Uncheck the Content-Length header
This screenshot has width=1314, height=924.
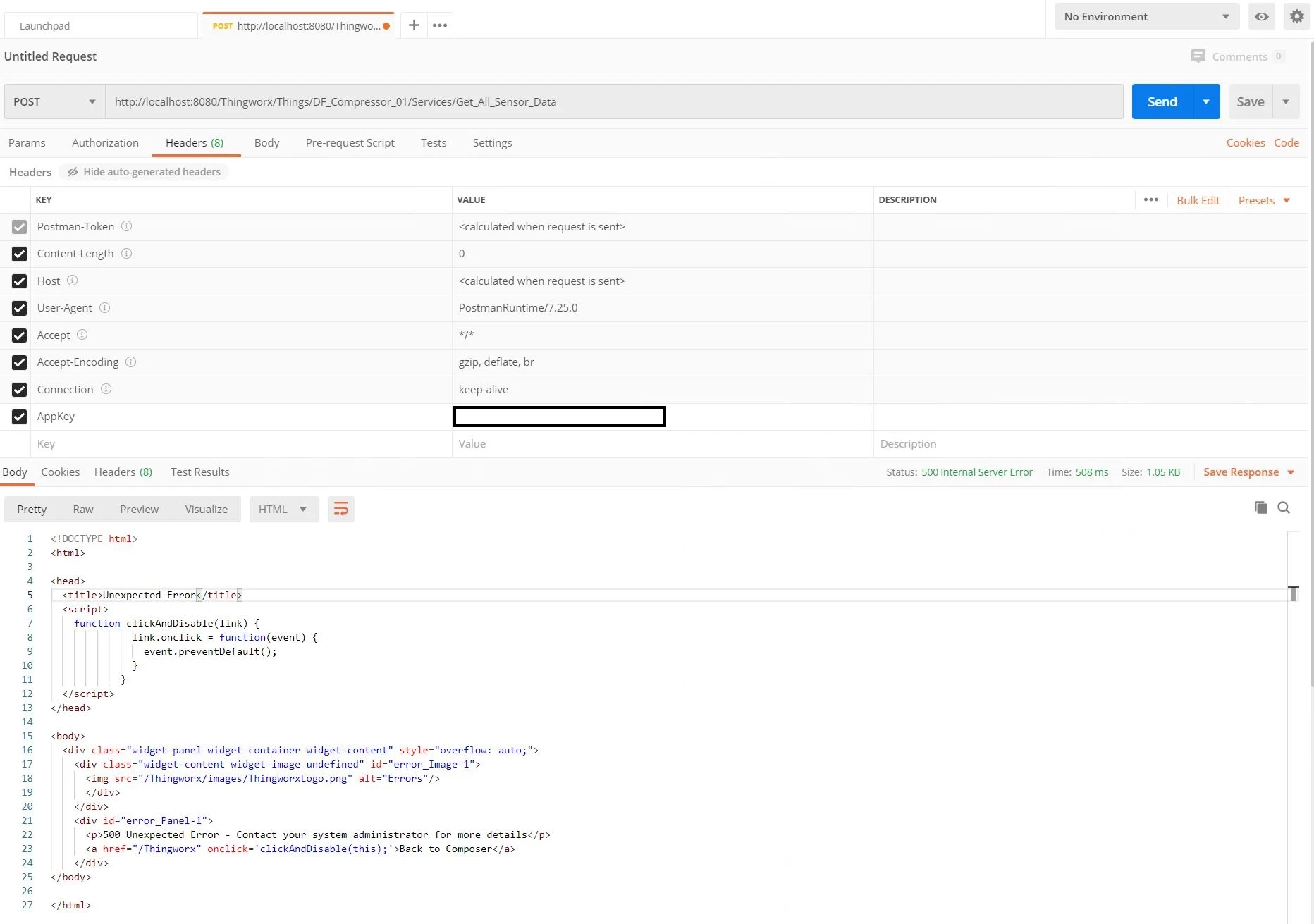pyautogui.click(x=19, y=254)
